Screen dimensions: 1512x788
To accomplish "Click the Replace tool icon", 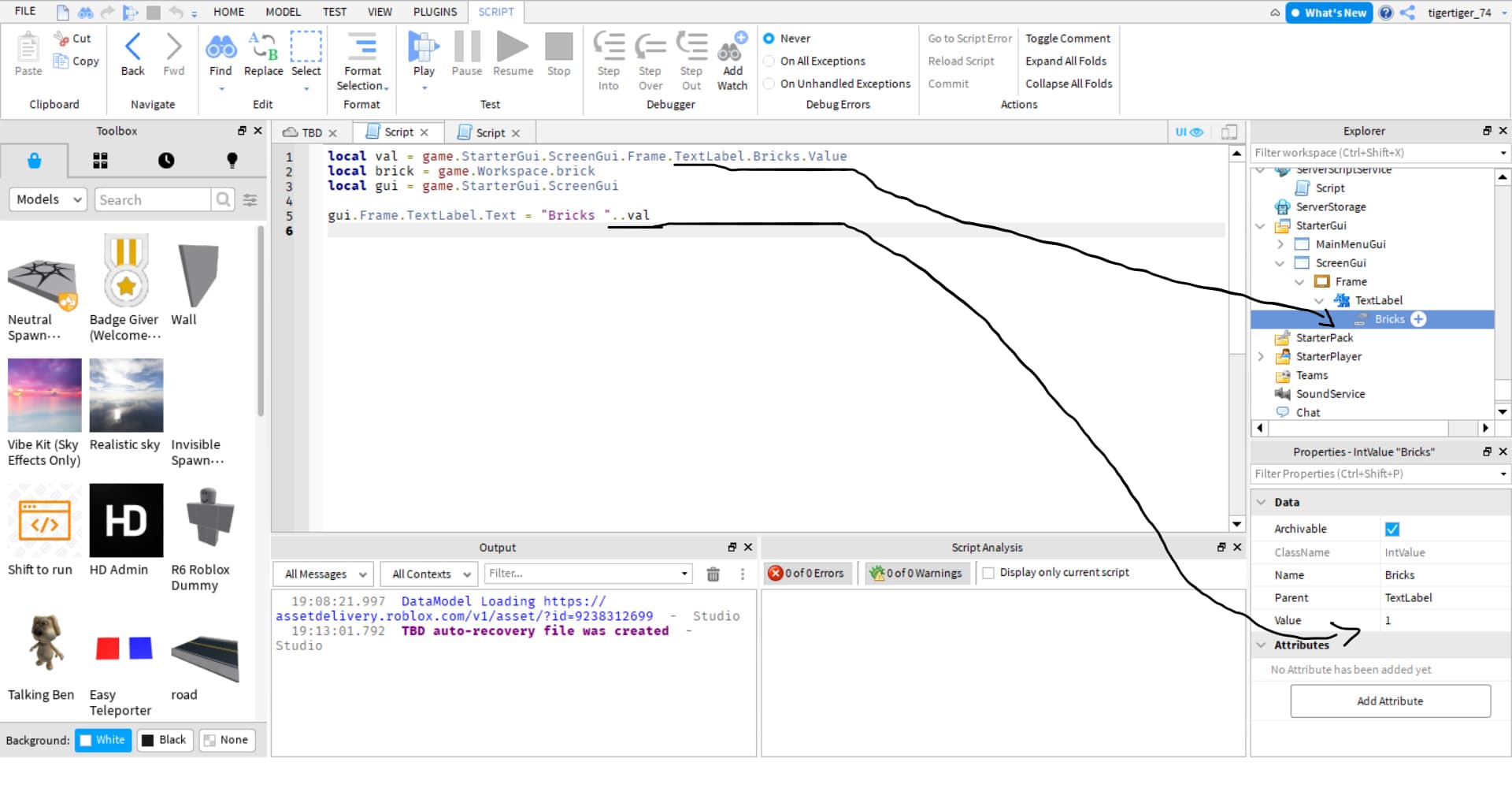I will (x=263, y=47).
